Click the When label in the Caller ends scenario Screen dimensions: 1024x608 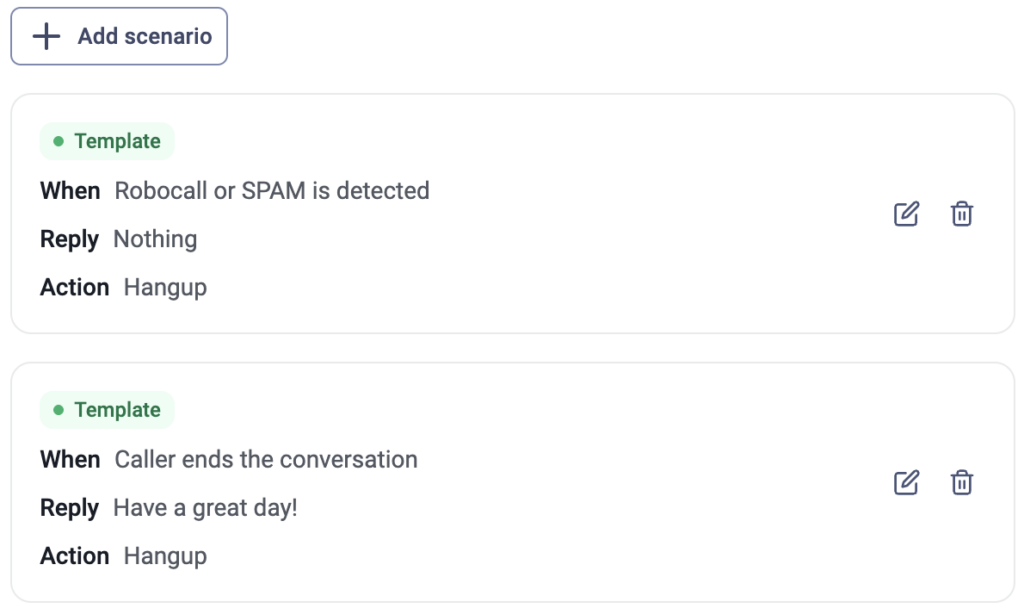click(70, 460)
